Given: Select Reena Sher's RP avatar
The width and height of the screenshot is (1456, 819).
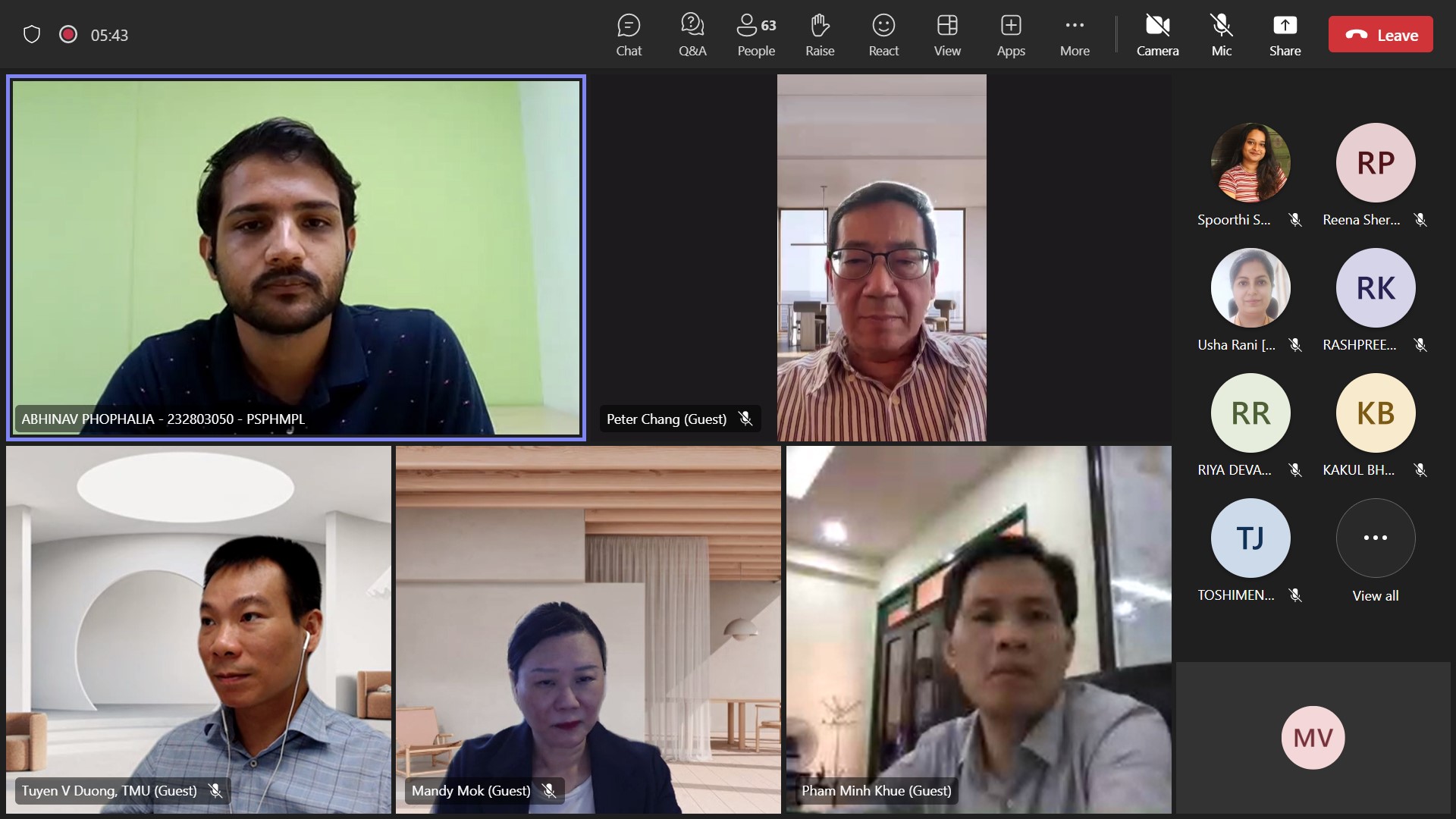Looking at the screenshot, I should tap(1375, 162).
